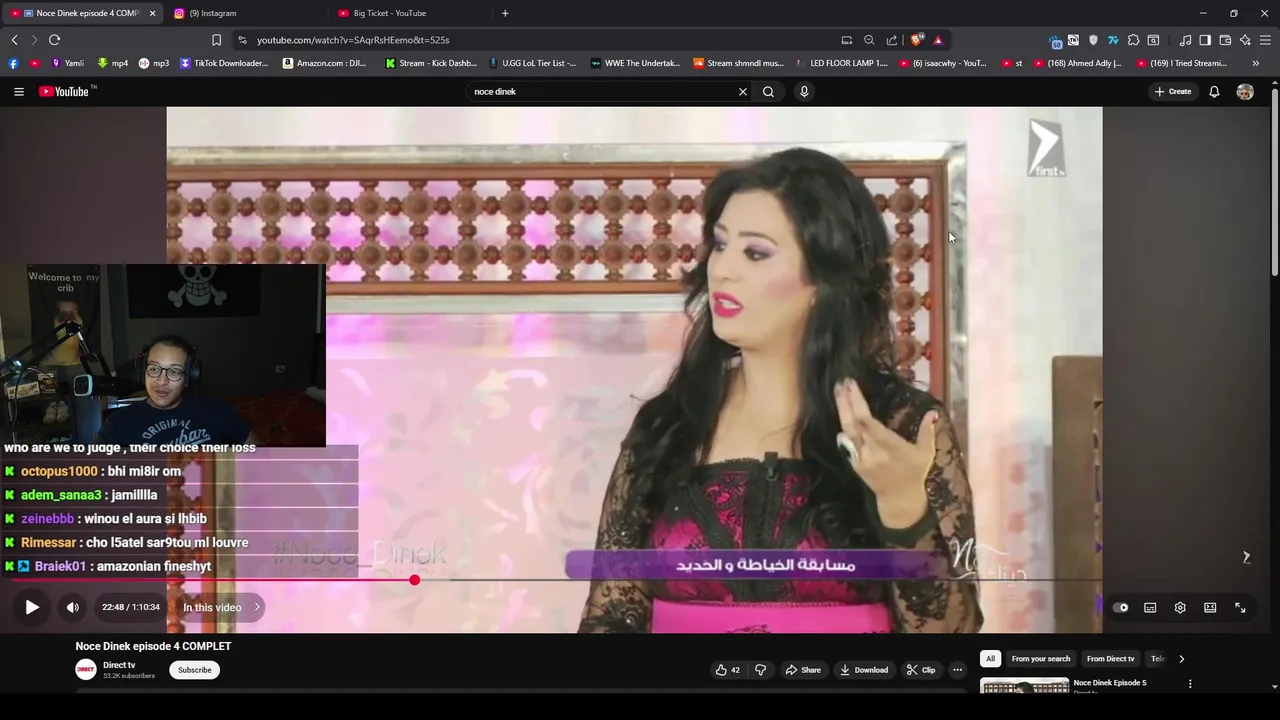Open the 'Stream - Kick Dashb...' bookmark
Screen dimensions: 1280x720
(431, 63)
